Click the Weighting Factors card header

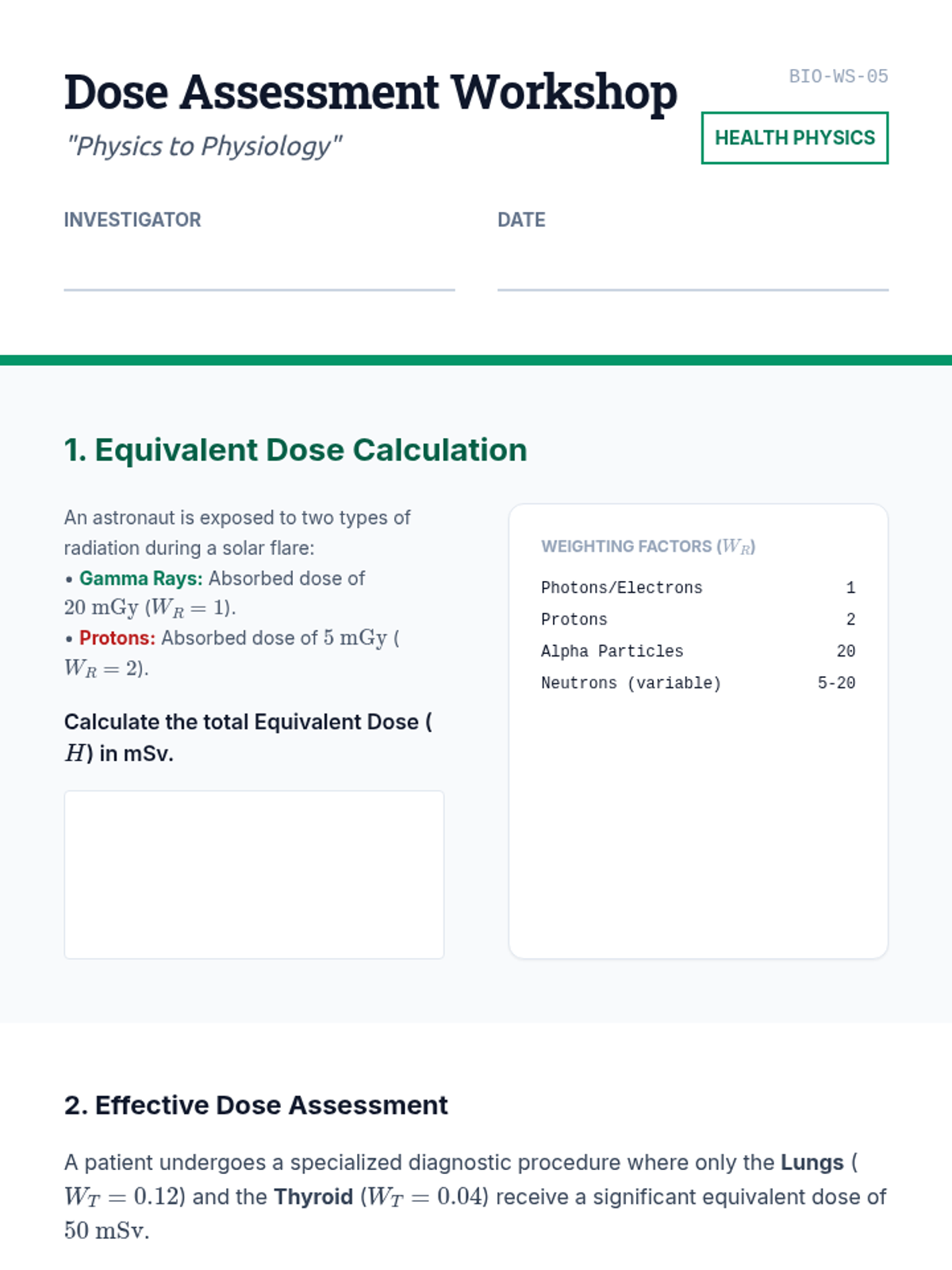tap(647, 546)
